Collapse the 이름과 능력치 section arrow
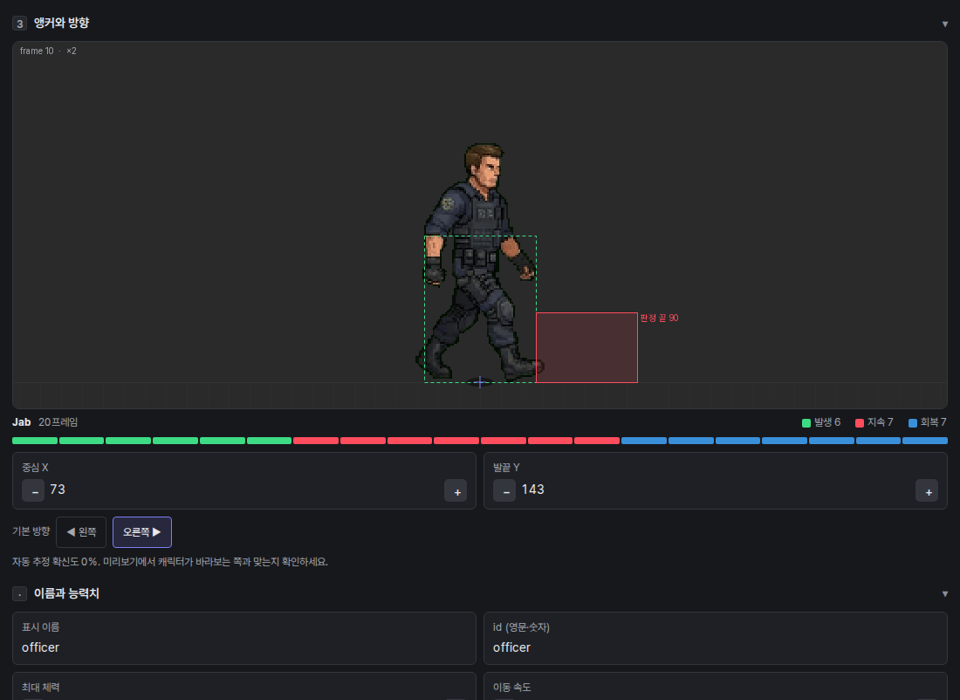Image resolution: width=960 pixels, height=700 pixels. 945,593
